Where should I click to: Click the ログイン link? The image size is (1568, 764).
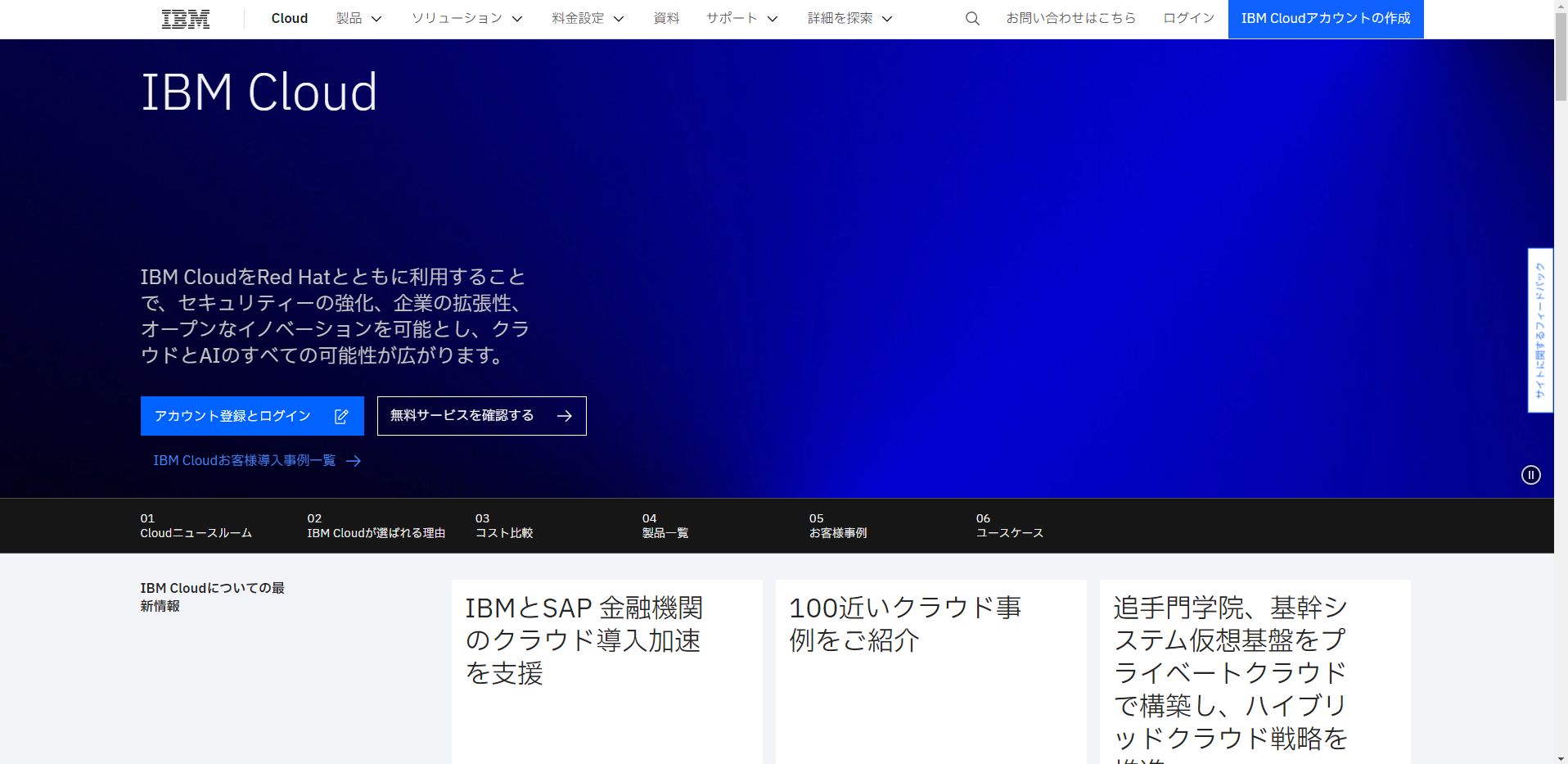pos(1189,19)
